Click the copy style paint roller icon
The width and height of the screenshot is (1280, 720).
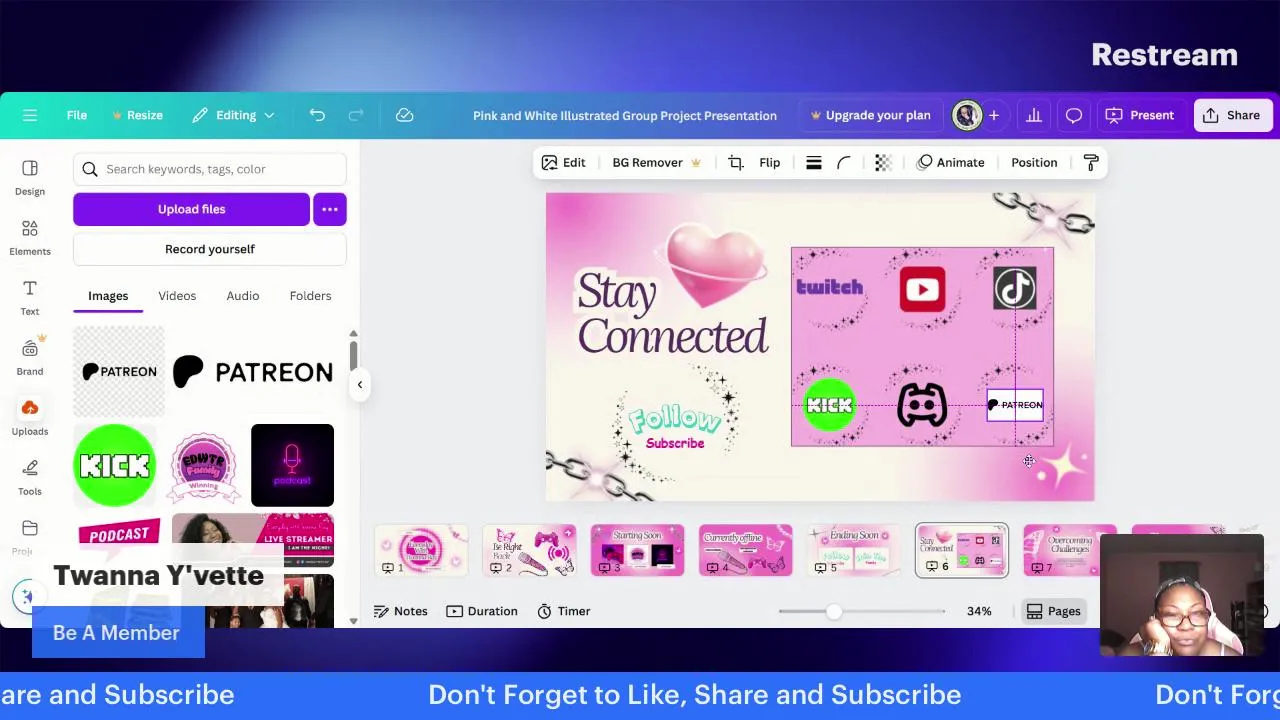coord(1091,162)
